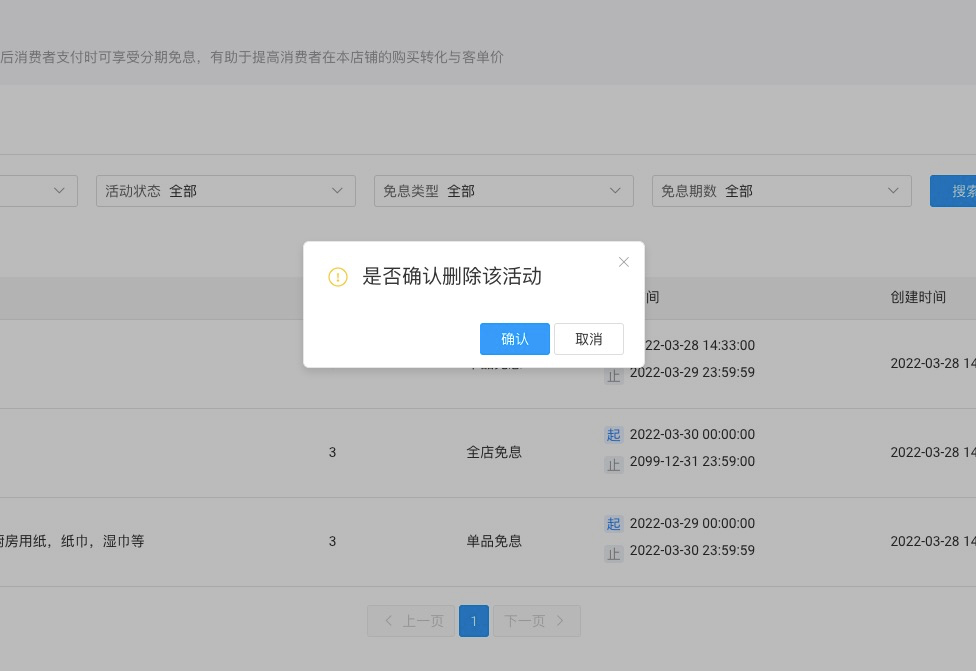Open the 免息期数 selector
The height and width of the screenshot is (671, 976).
[781, 190]
